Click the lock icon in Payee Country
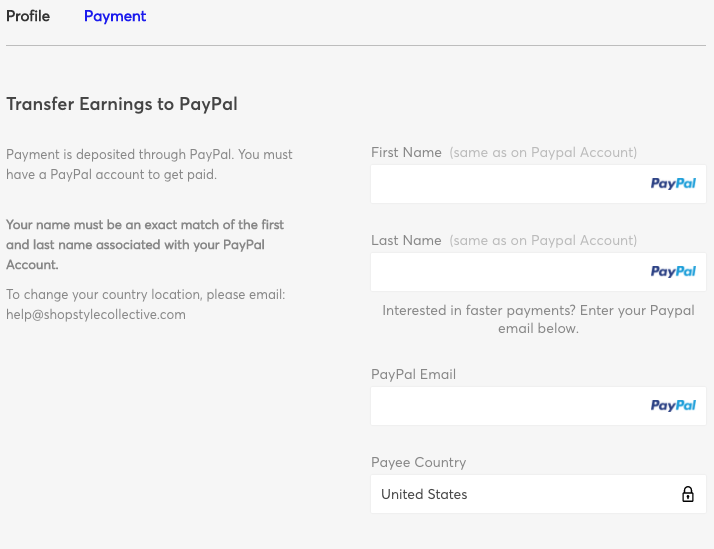 point(688,494)
